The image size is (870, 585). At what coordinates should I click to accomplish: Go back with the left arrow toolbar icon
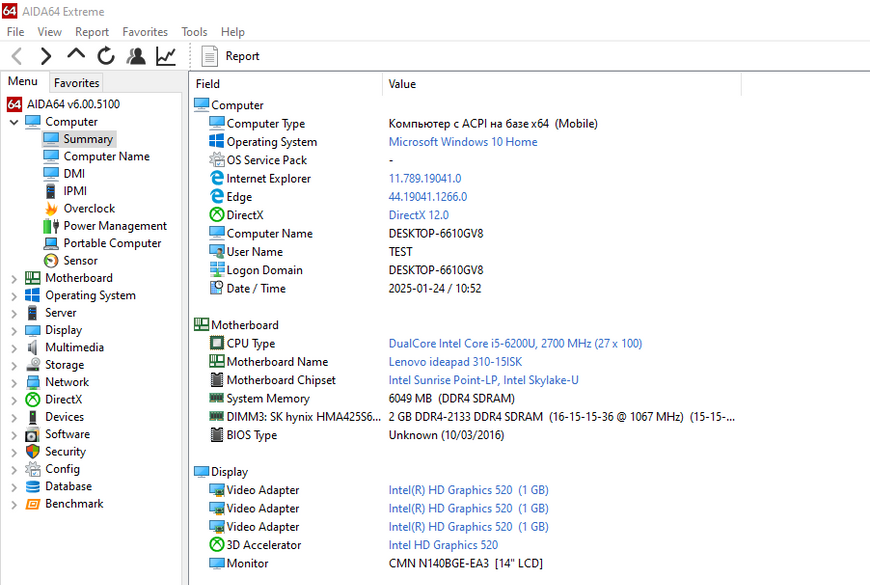point(17,56)
